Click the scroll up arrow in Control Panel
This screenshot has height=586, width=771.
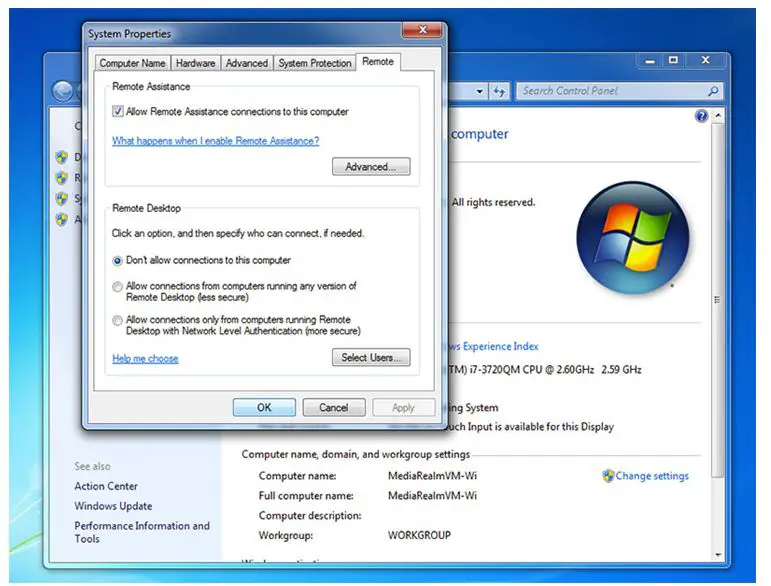[718, 116]
